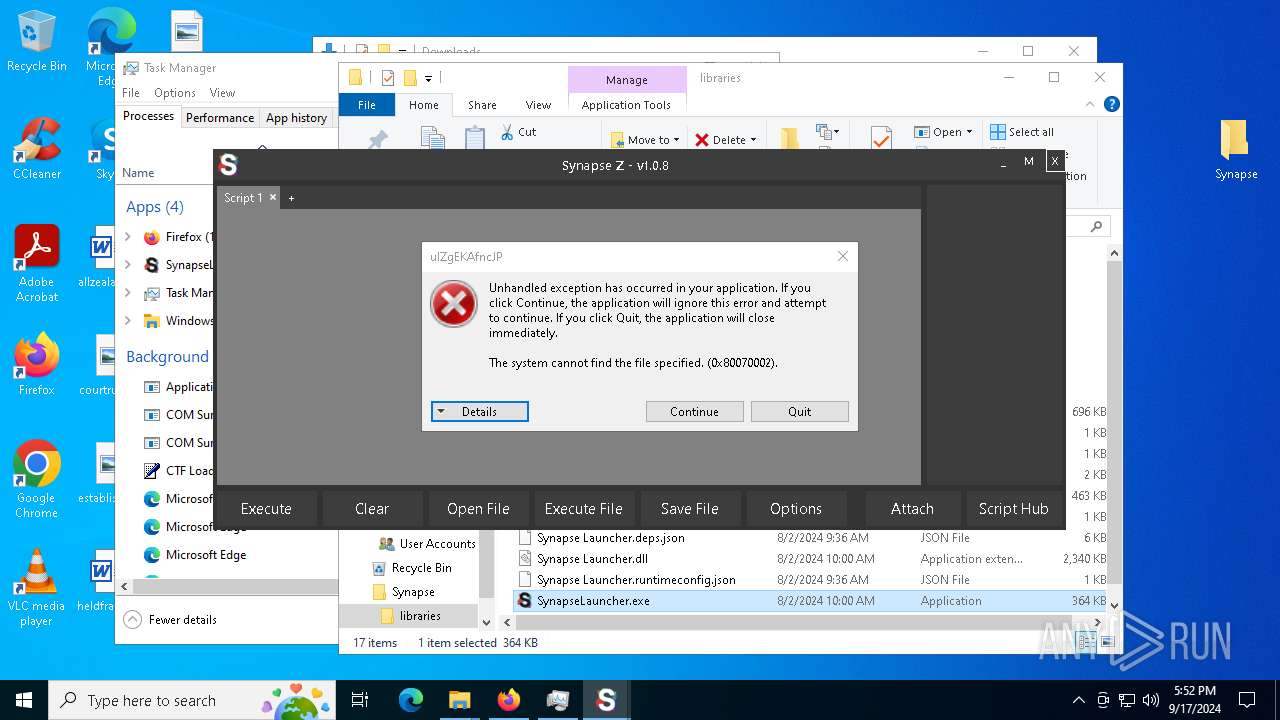The width and height of the screenshot is (1280, 720).
Task: Click Select all in the ribbon
Action: point(1022,132)
